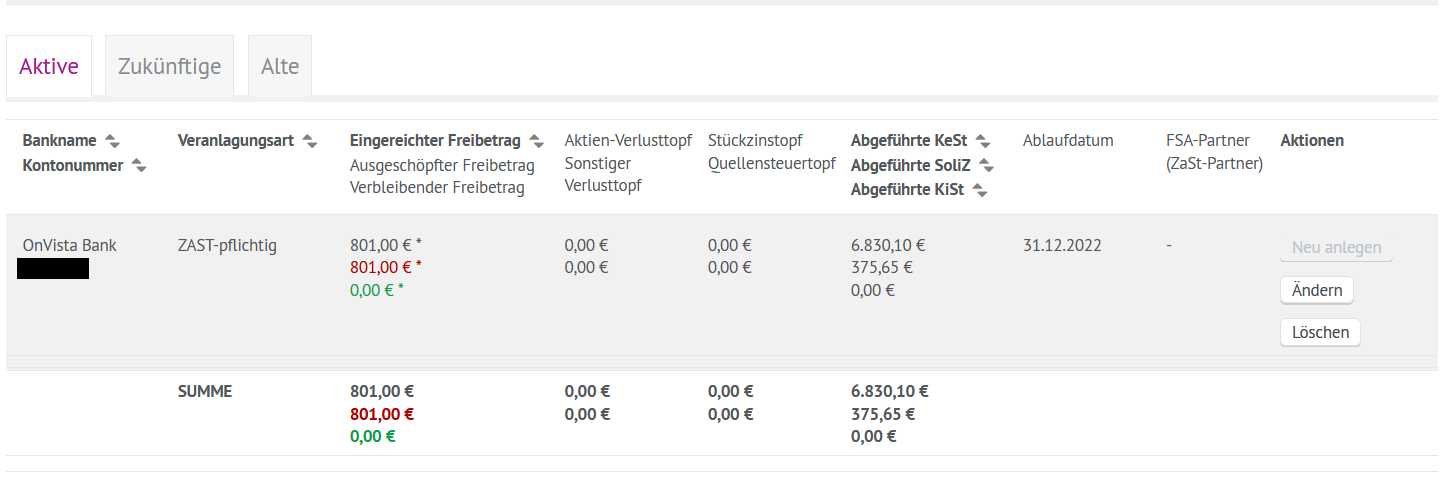Click sort arrows next to Eingereichter Freibetrag
This screenshot has height=477, width=1453.
coord(537,141)
